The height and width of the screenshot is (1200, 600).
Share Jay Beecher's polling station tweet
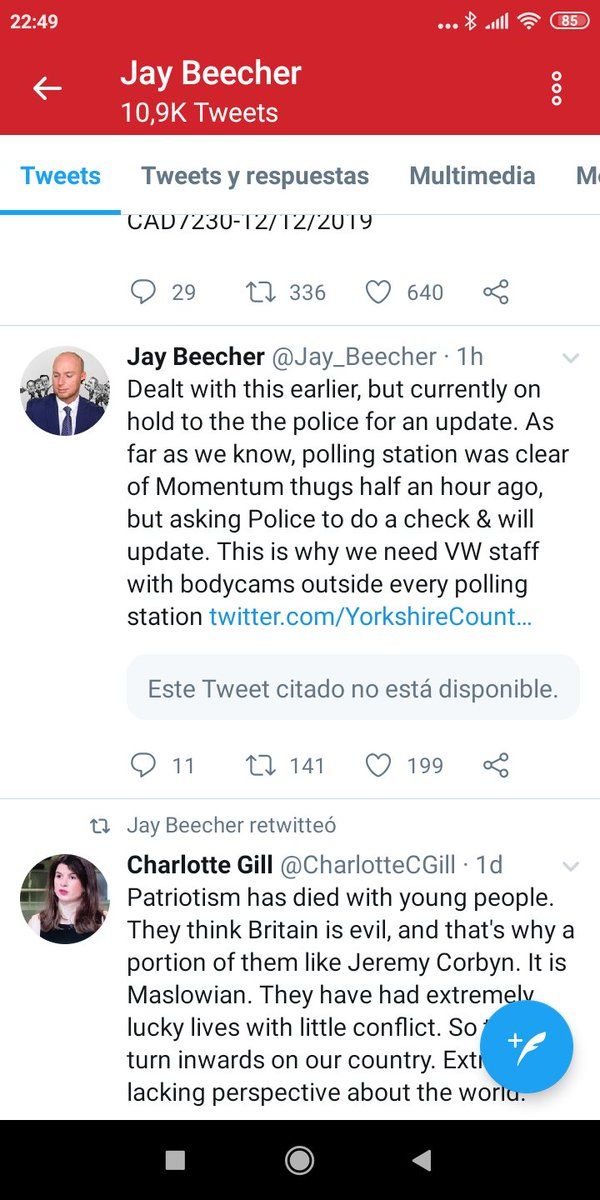[496, 765]
